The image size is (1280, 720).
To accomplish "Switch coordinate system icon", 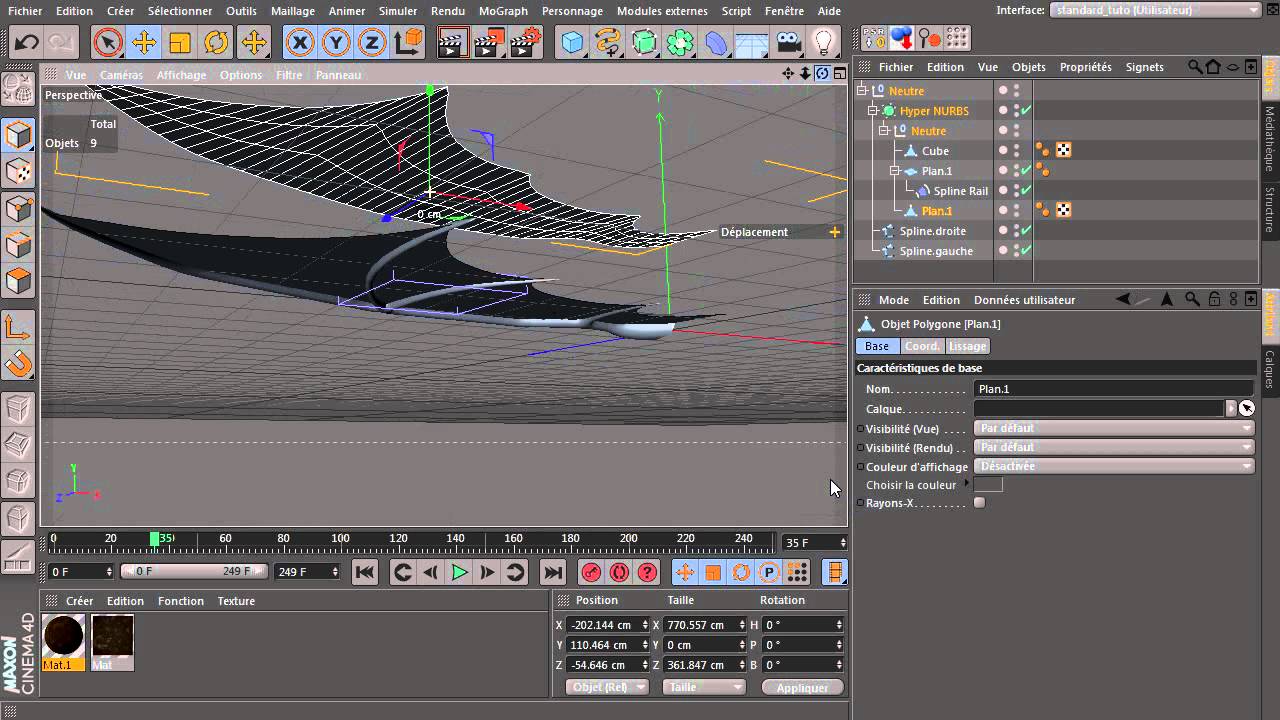I will pos(409,42).
